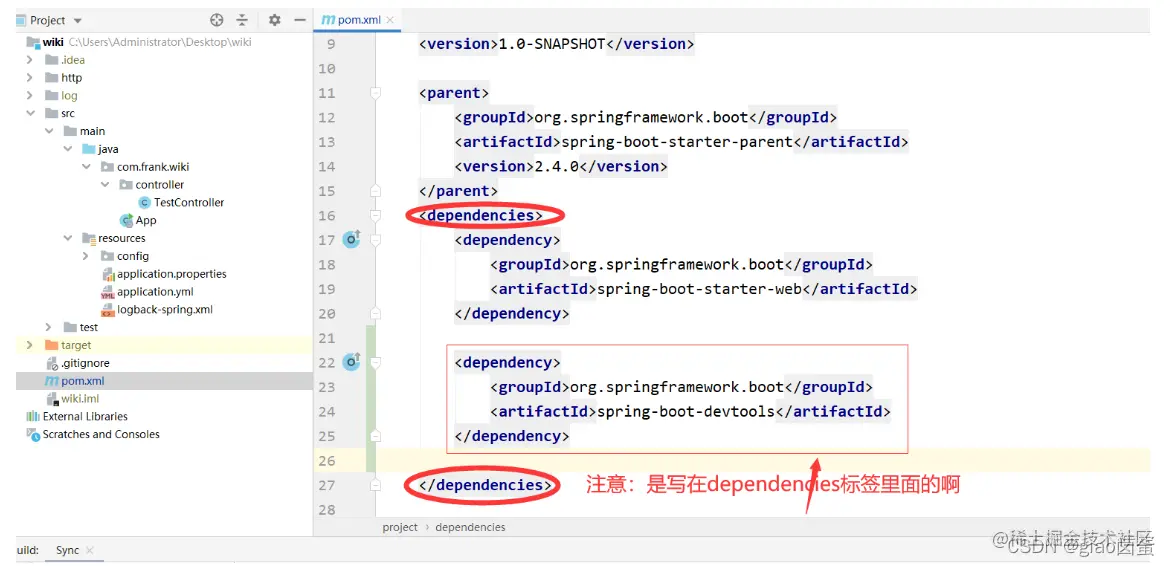Expand the config folder

87,257
